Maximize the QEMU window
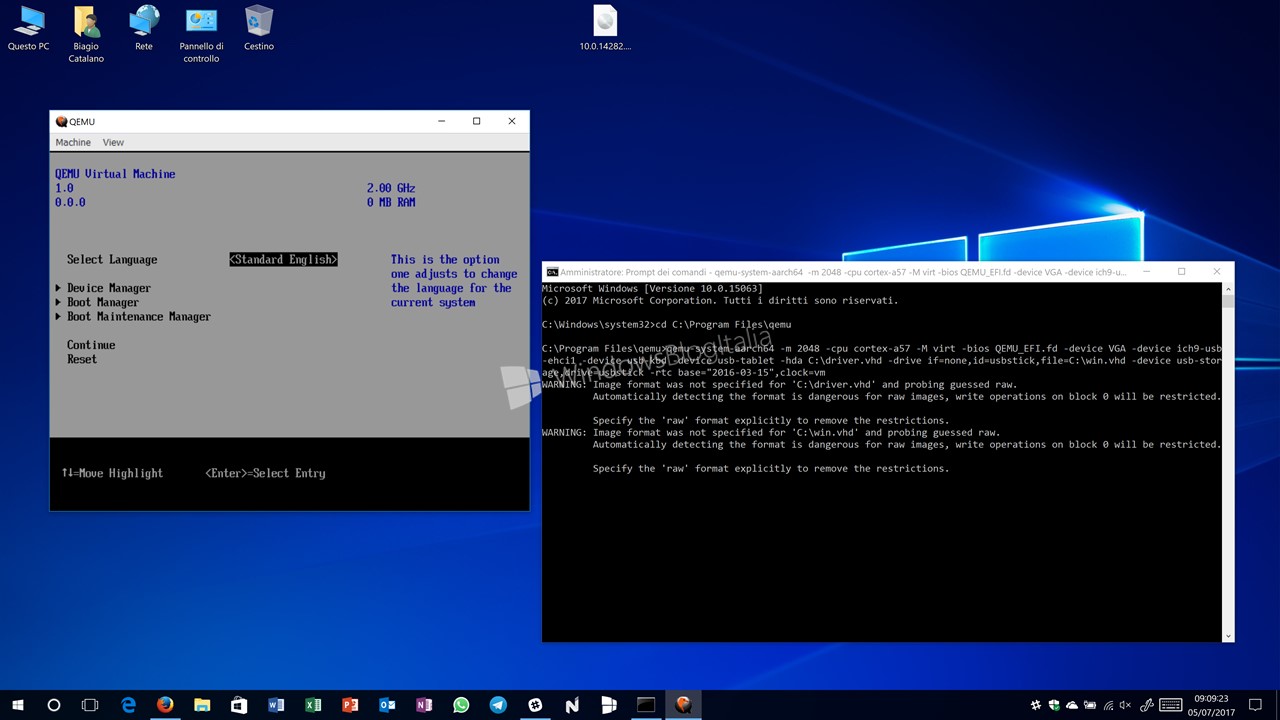Viewport: 1280px width, 720px height. point(476,121)
